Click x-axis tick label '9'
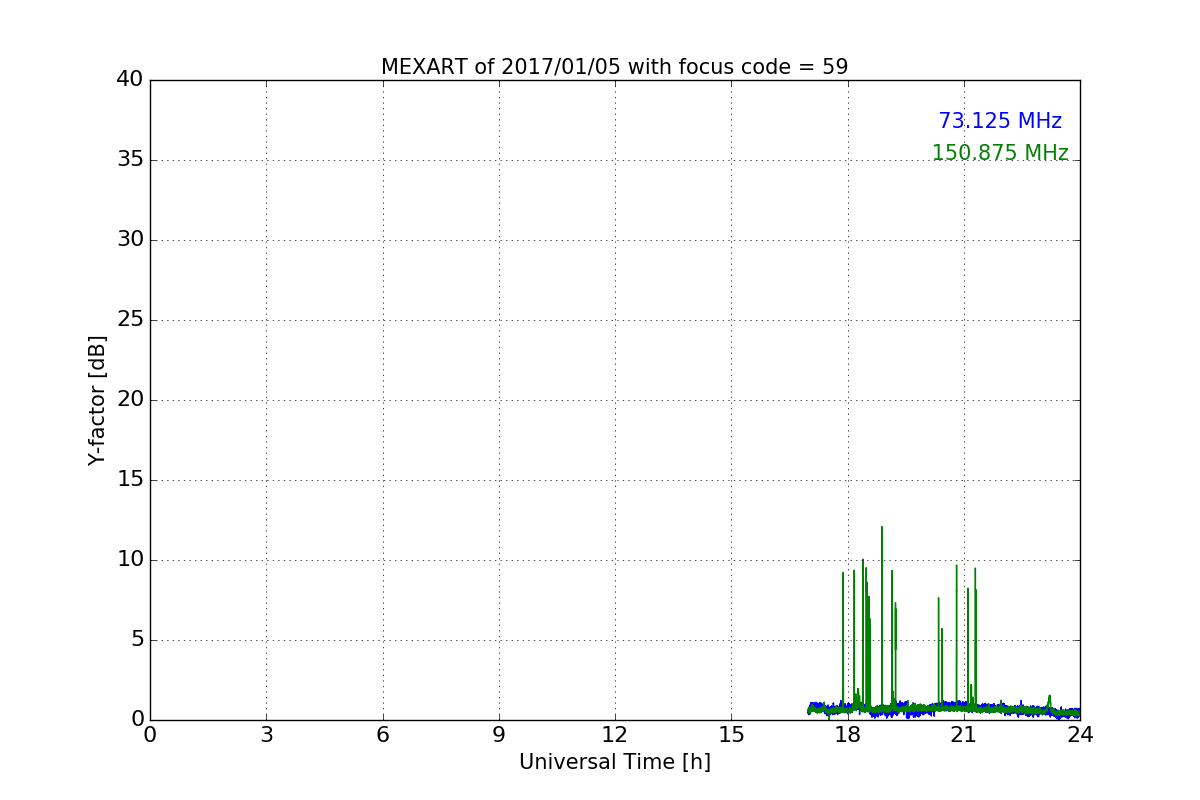Screen dimensions: 1200x800 point(499,735)
